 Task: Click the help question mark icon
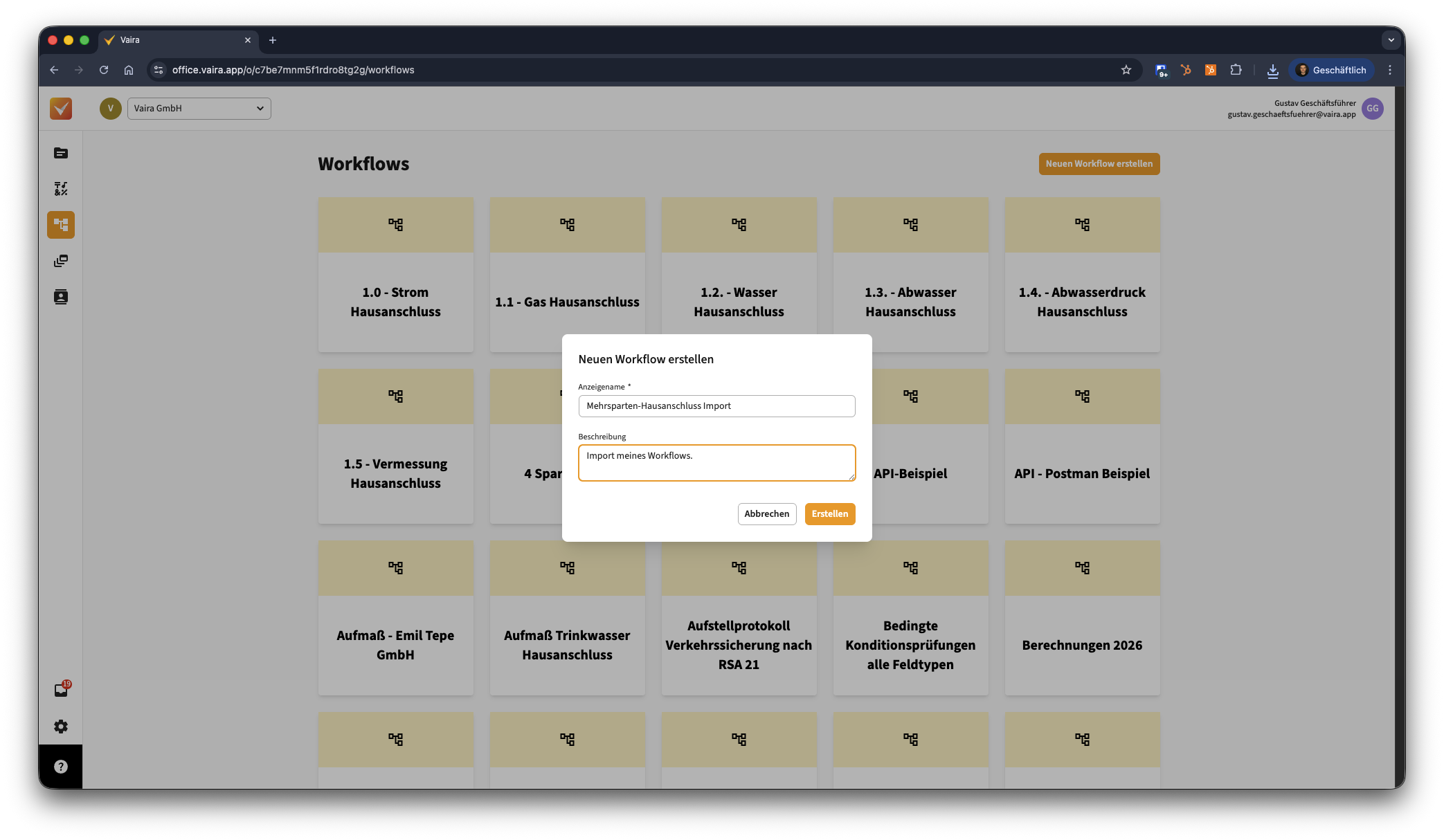point(61,767)
